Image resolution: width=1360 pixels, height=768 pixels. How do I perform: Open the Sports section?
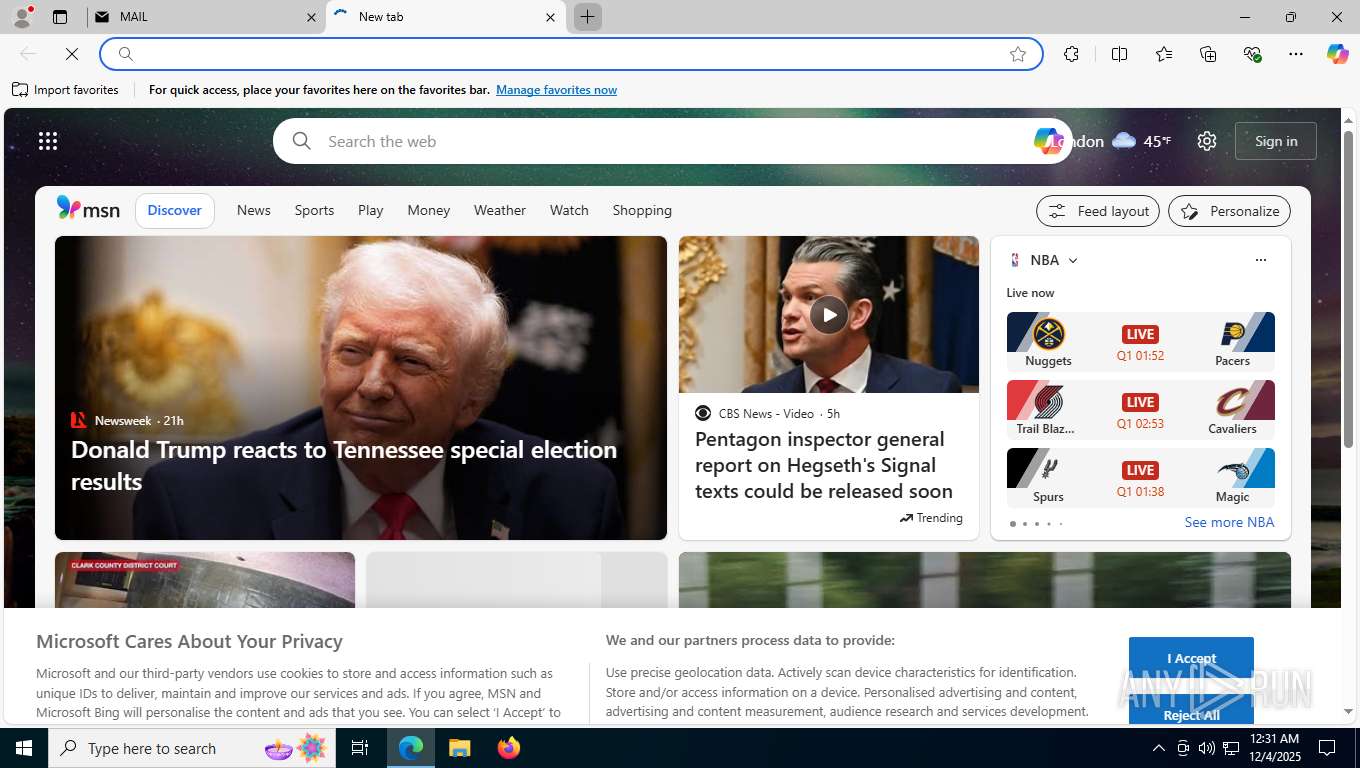click(314, 210)
